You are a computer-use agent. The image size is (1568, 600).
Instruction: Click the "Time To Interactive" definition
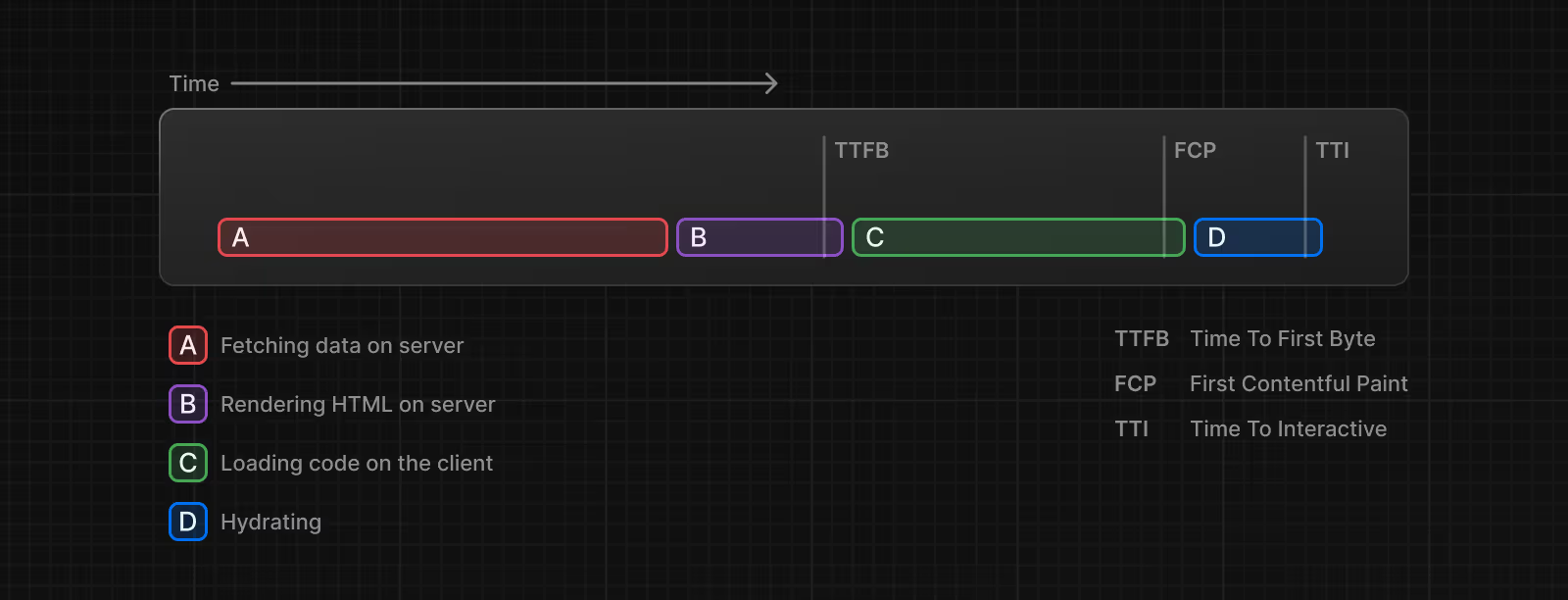point(1289,428)
